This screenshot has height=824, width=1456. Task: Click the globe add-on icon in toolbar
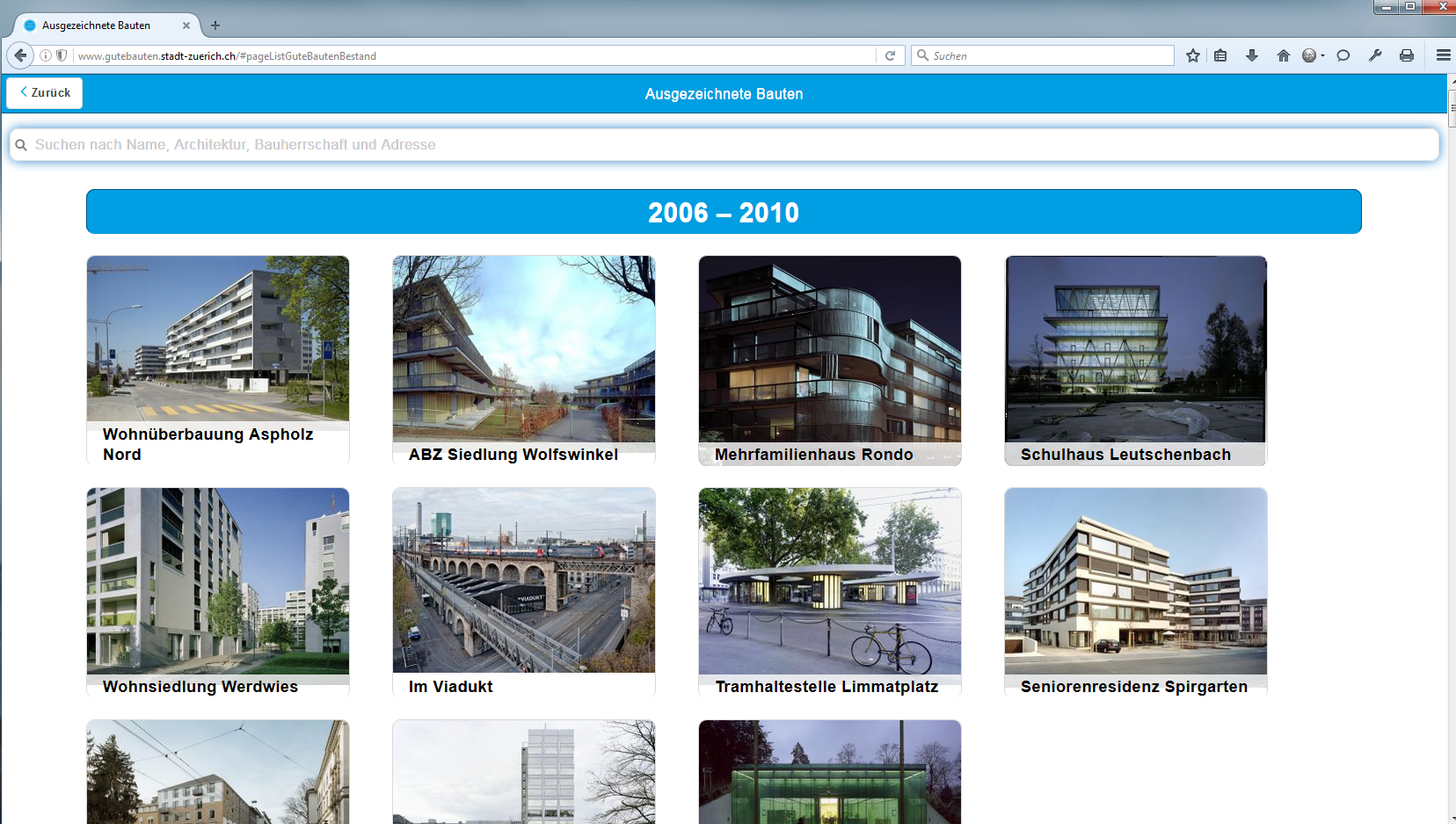[1312, 55]
